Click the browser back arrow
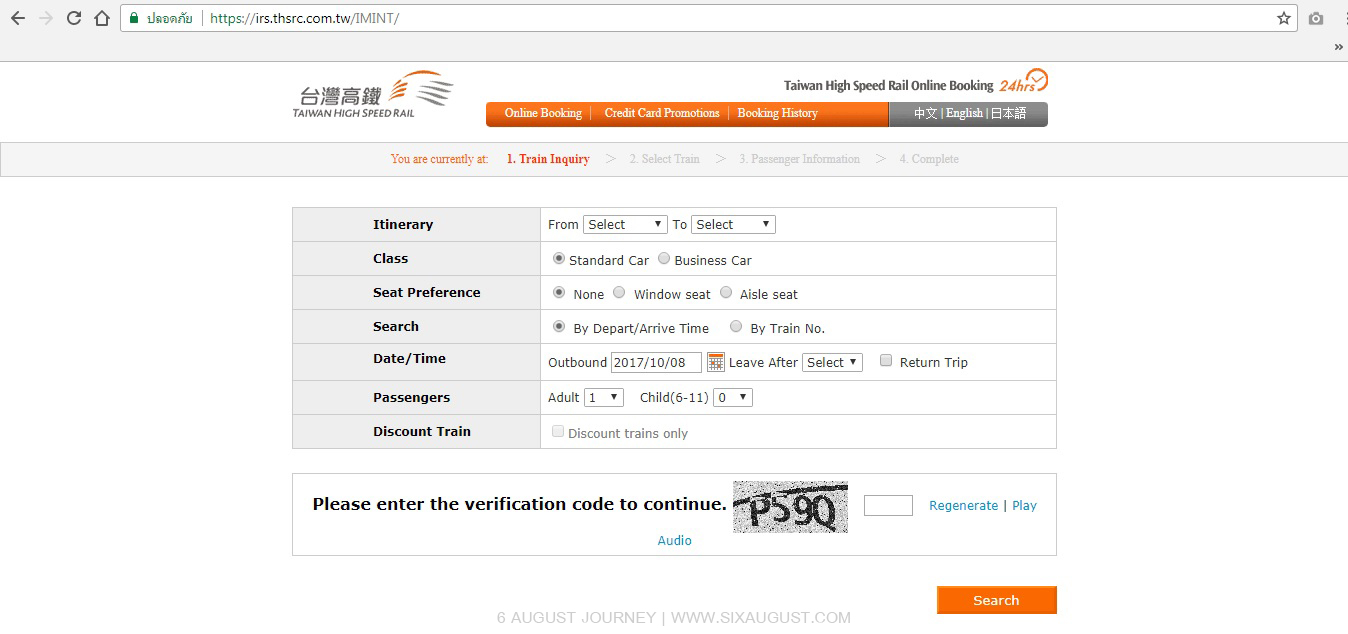 (18, 18)
